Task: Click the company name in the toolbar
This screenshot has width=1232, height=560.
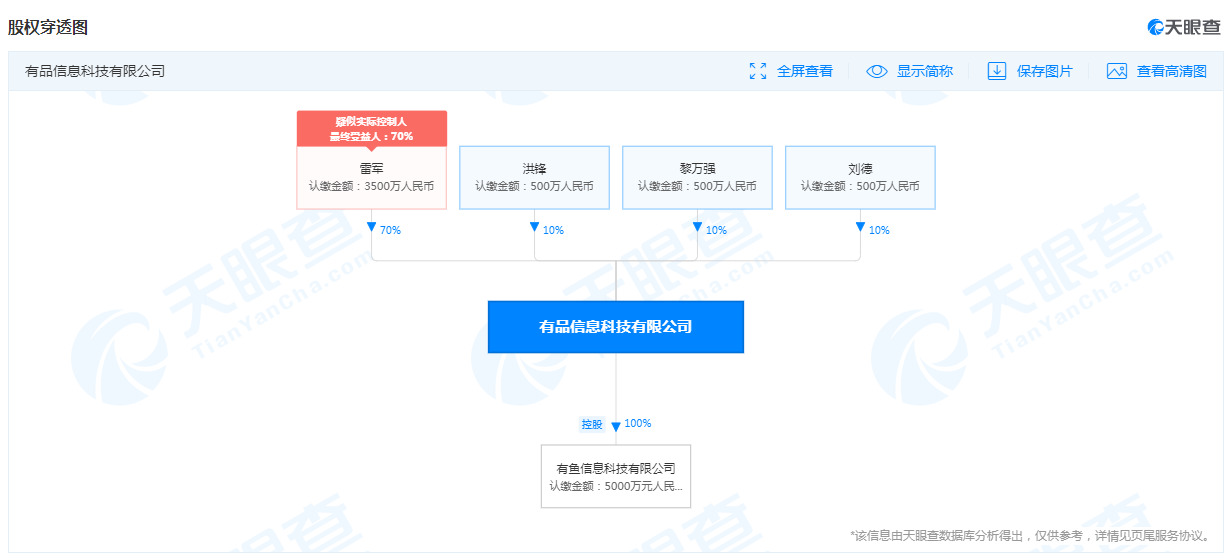Action: click(95, 71)
